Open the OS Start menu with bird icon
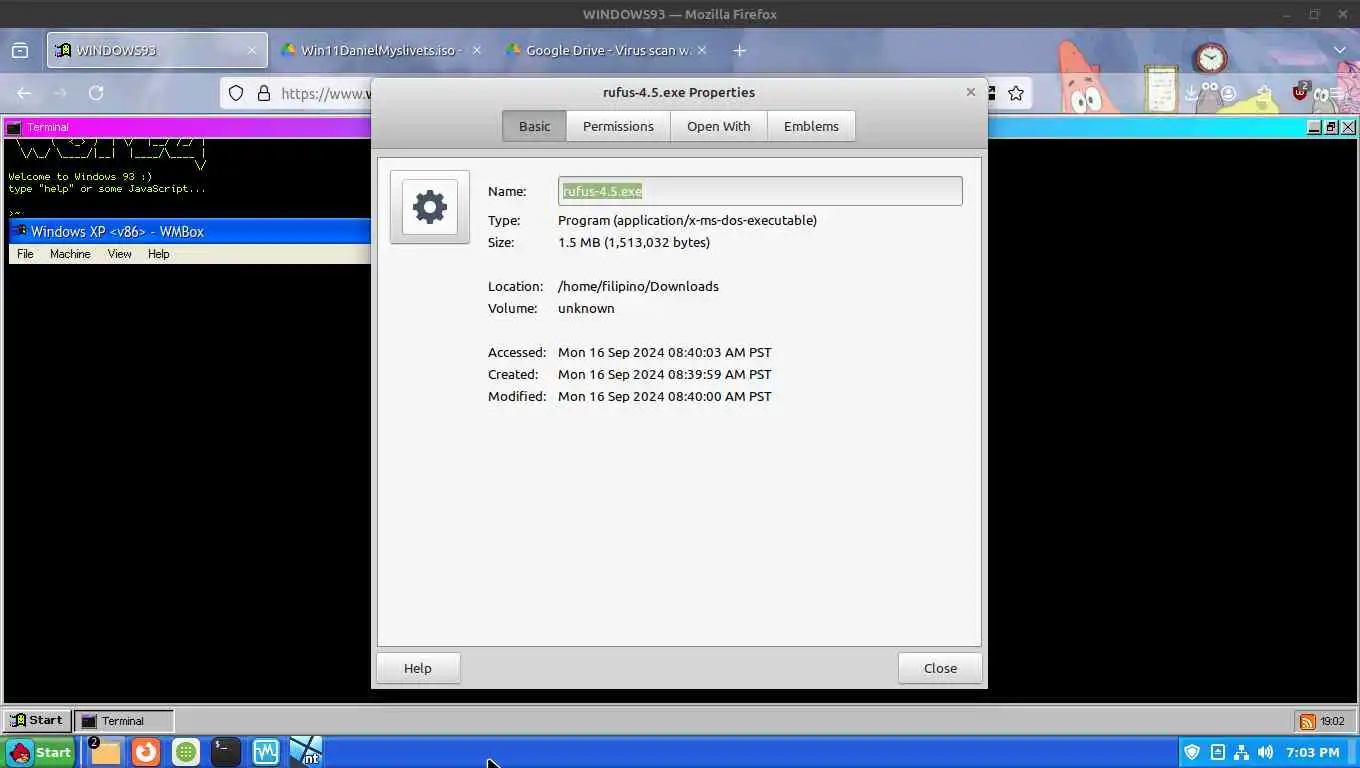The height and width of the screenshot is (768, 1360). click(x=41, y=752)
